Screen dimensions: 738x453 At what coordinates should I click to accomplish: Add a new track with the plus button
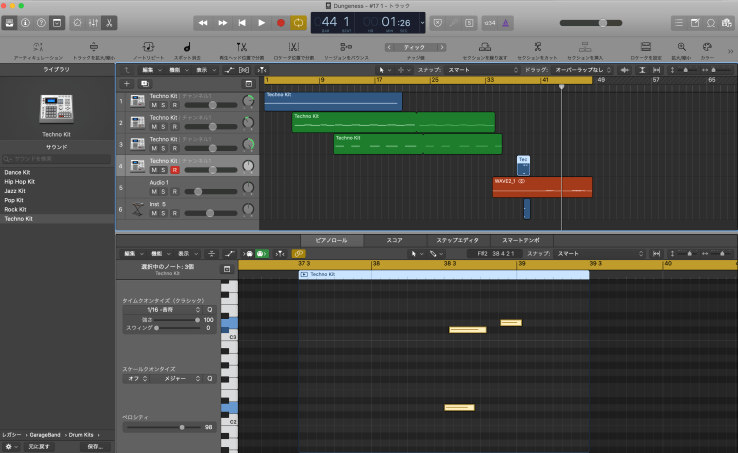[x=127, y=84]
